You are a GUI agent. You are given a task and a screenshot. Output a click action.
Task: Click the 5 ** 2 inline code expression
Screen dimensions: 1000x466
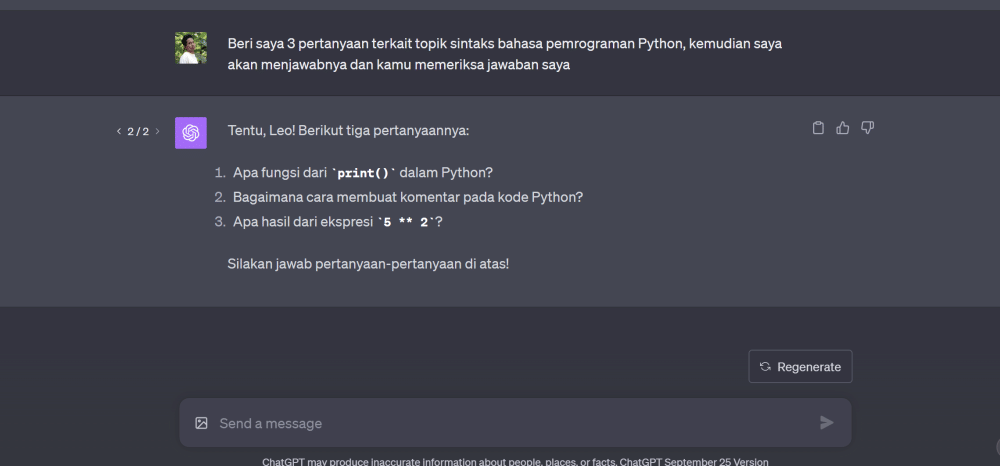pyautogui.click(x=406, y=222)
